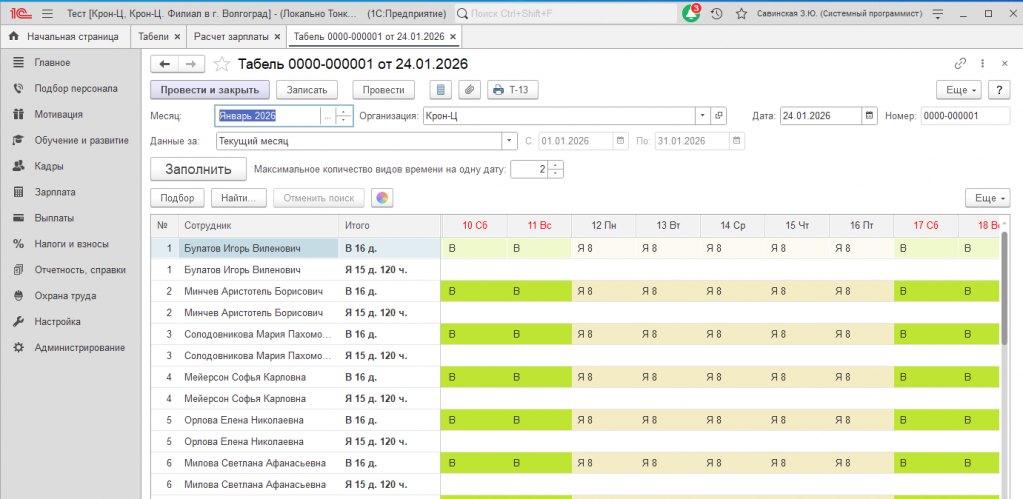
Task: Copy link to document icon
Action: 960,64
